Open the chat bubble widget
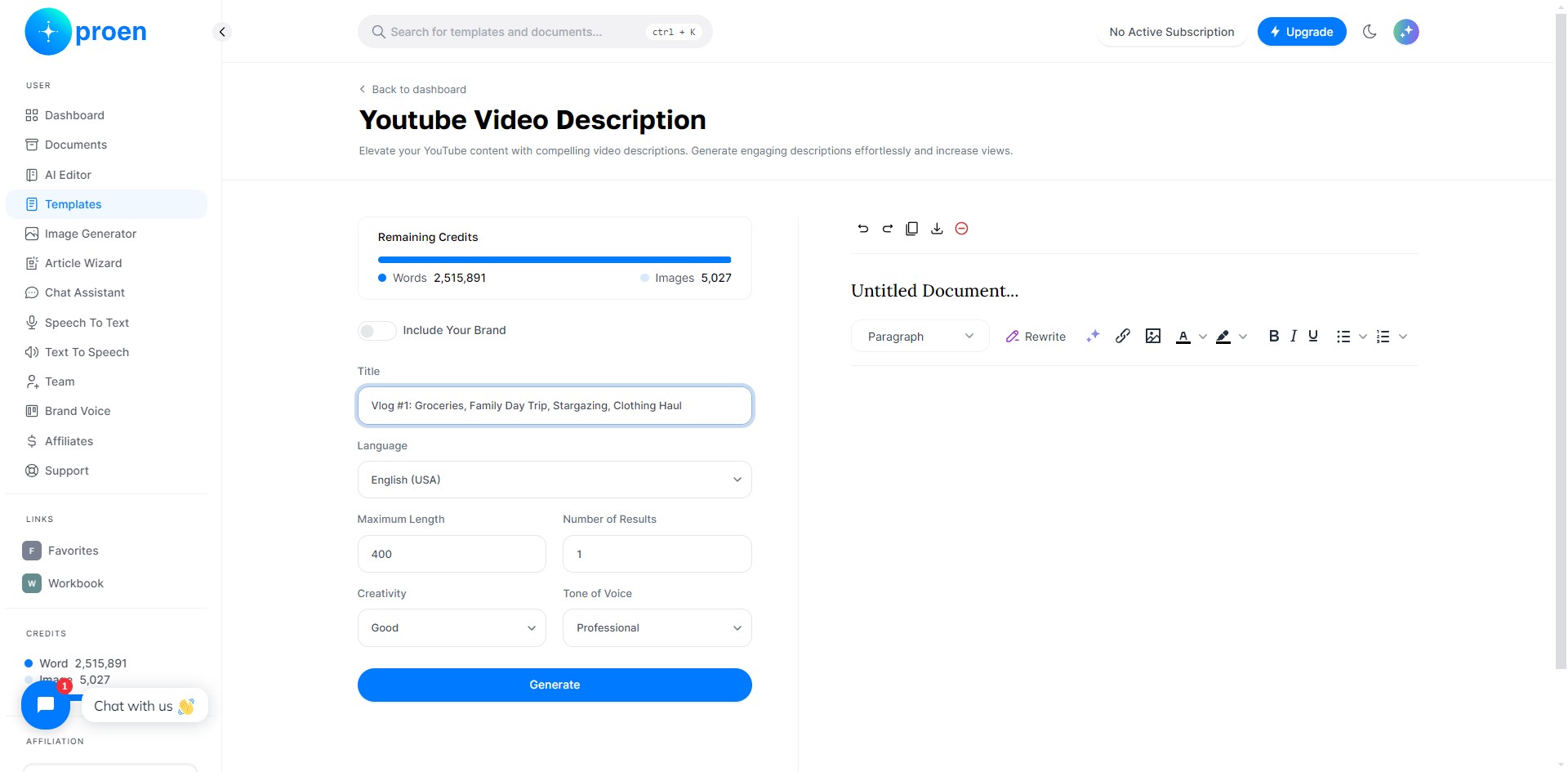 [x=46, y=705]
